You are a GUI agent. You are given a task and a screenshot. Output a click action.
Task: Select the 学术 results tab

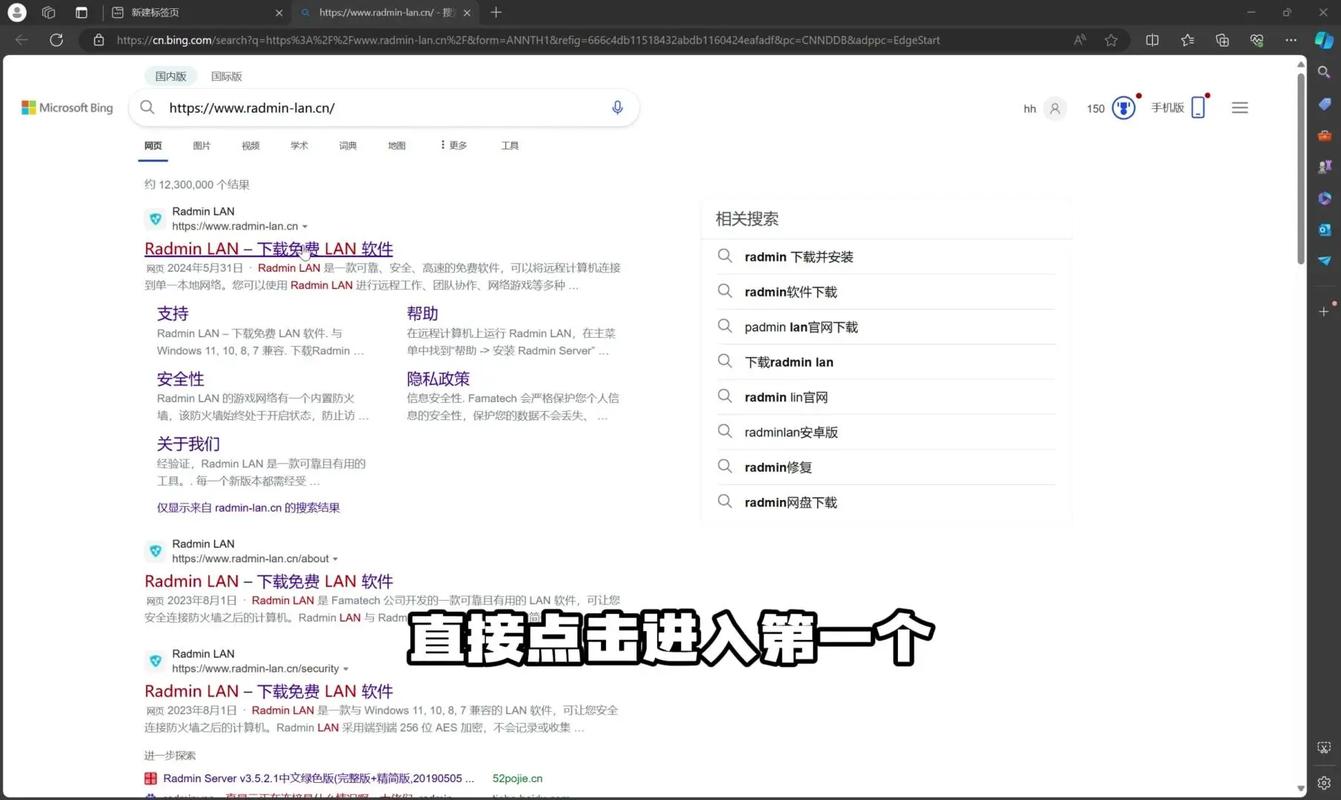point(299,146)
